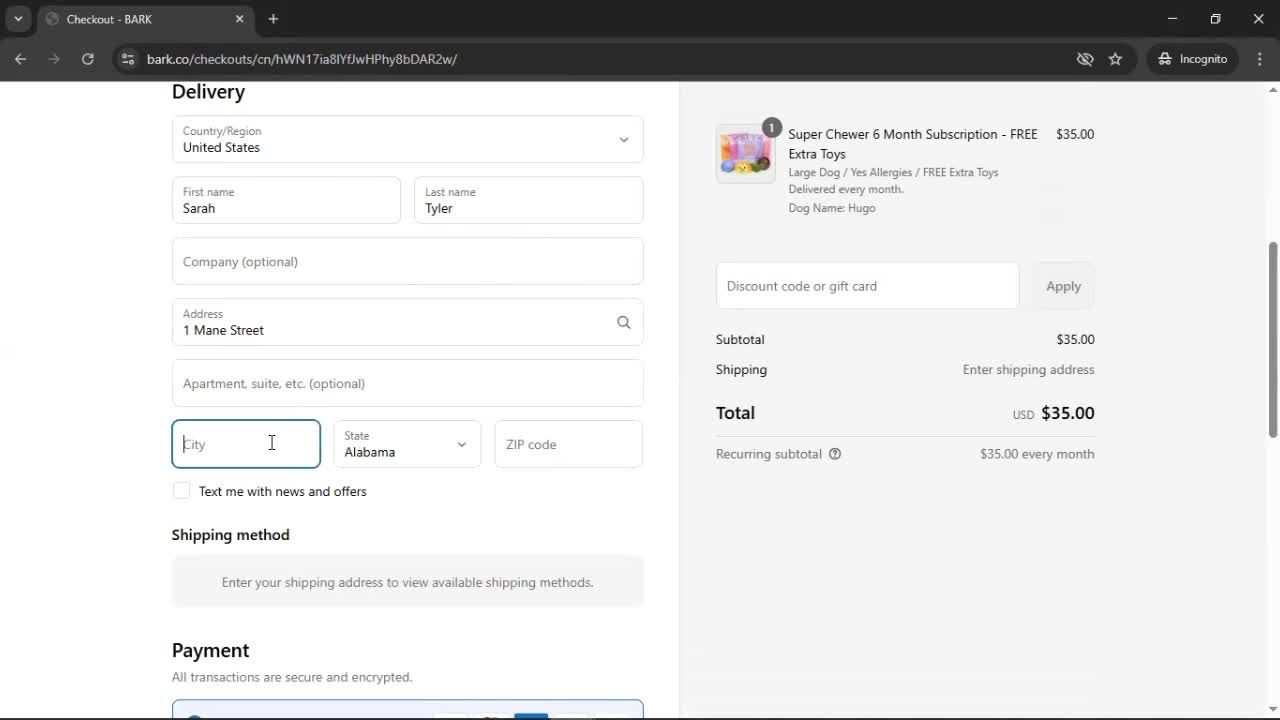The height and width of the screenshot is (720, 1280).
Task: Open the tab search dropdown arrow
Action: [x=18, y=19]
